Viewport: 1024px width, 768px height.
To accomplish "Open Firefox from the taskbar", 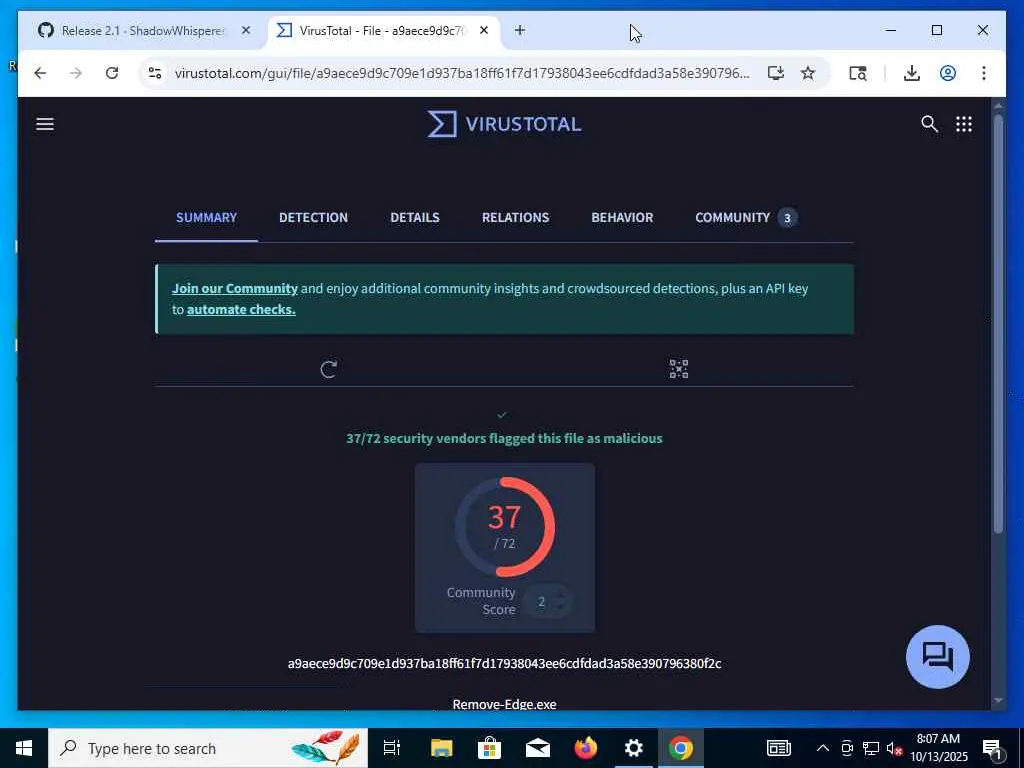I will click(585, 748).
